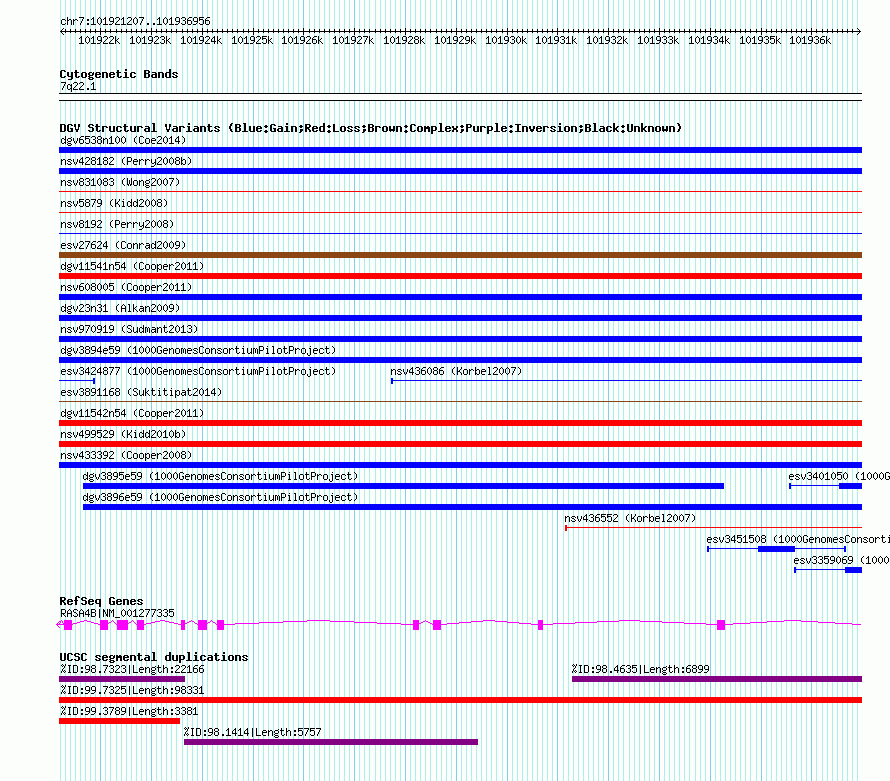890x781 pixels.
Task: Open variant esv27624 (Conrad2009)
Action: point(123,245)
